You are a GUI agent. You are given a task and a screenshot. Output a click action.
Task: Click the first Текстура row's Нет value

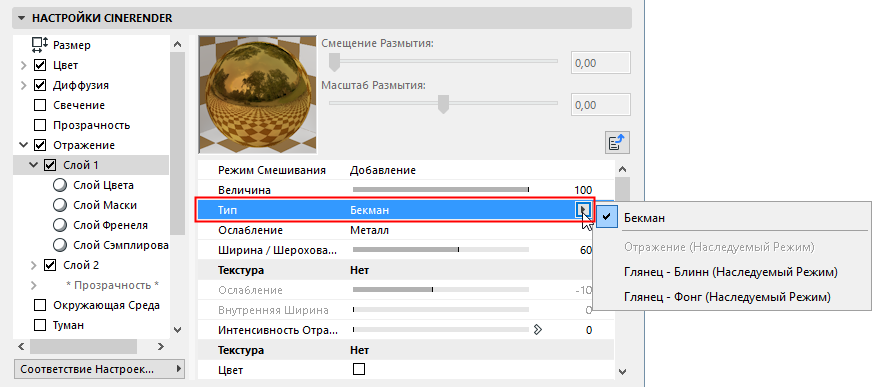point(359,270)
